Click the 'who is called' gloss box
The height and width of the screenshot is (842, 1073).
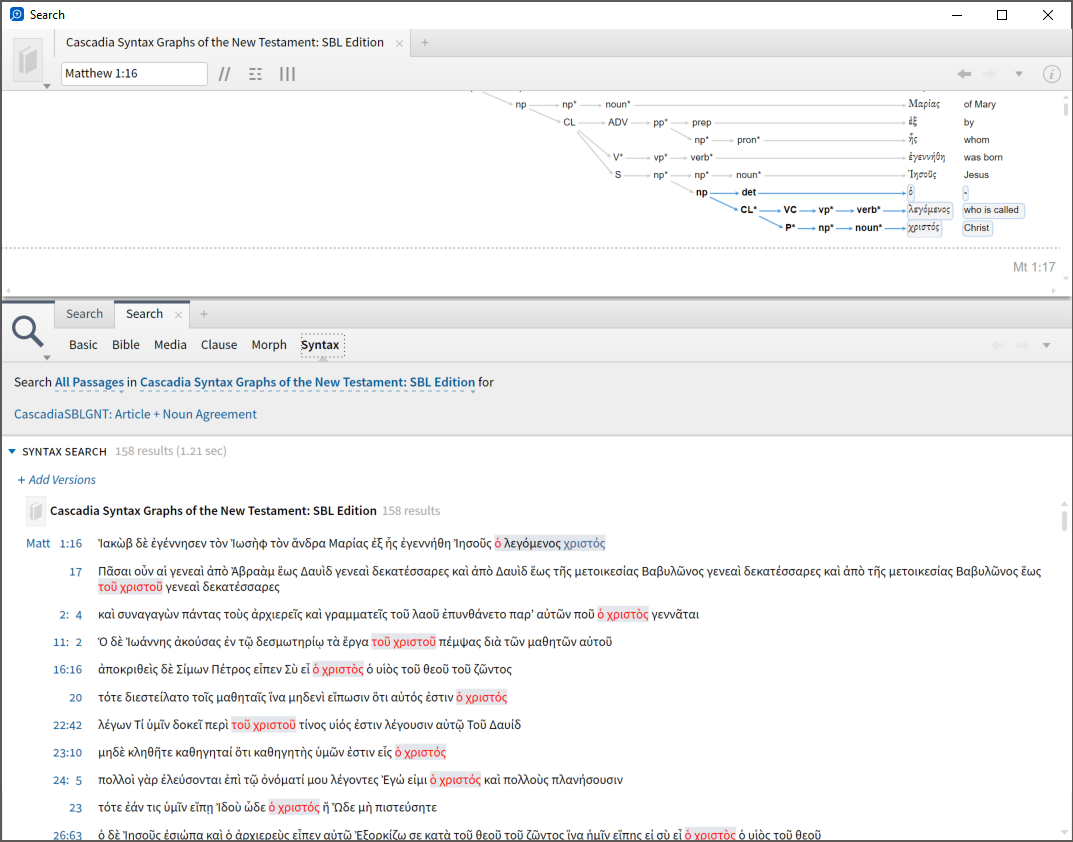click(x=992, y=210)
